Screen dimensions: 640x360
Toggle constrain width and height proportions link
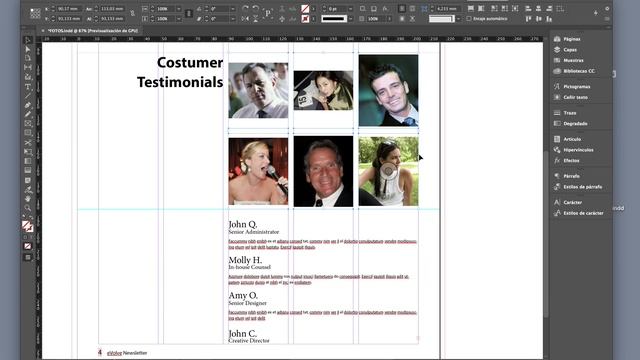click(x=132, y=13)
